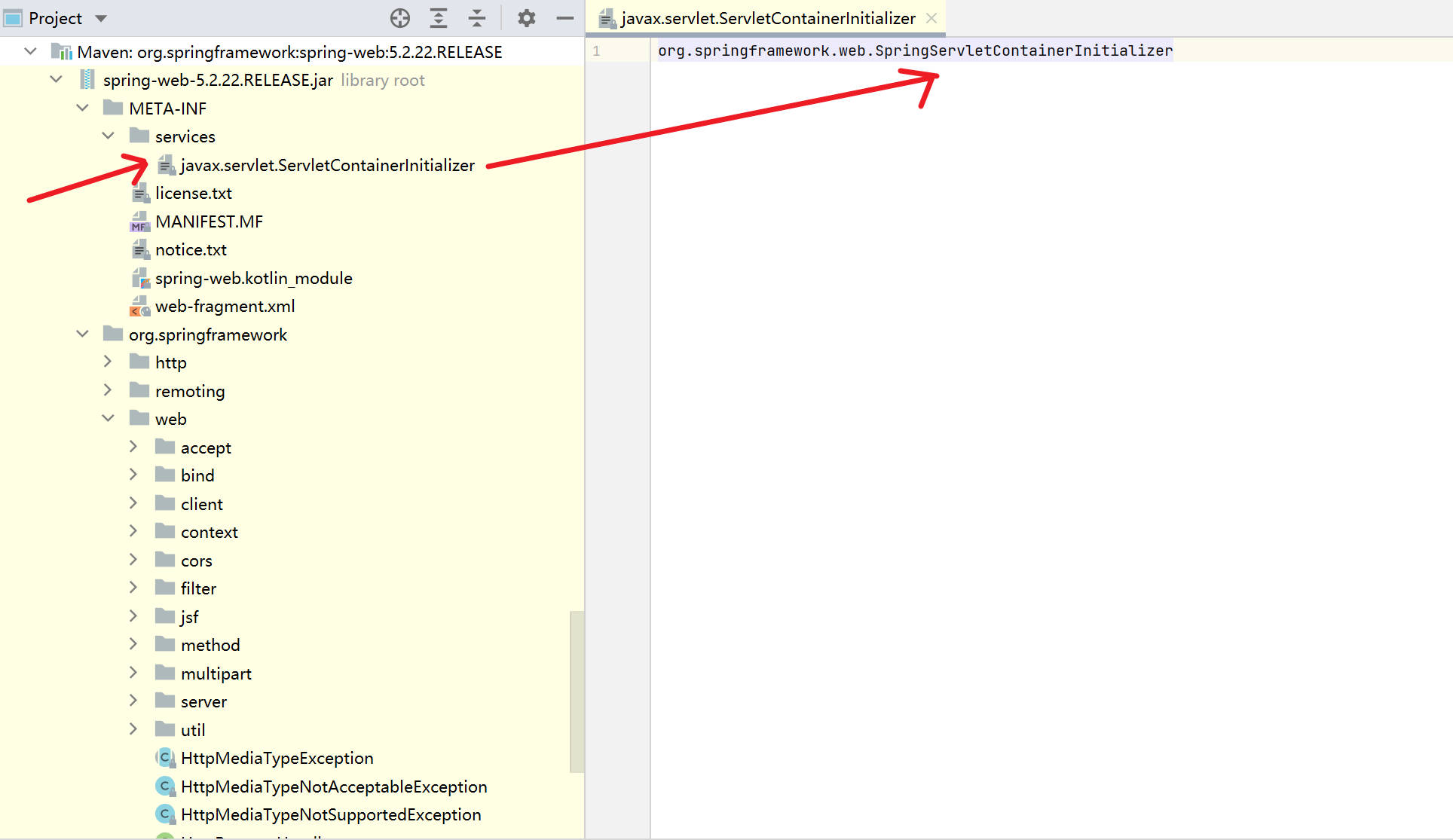Click the HttpMediaTypeException class icon
This screenshot has width=1453, height=840.
165,757
